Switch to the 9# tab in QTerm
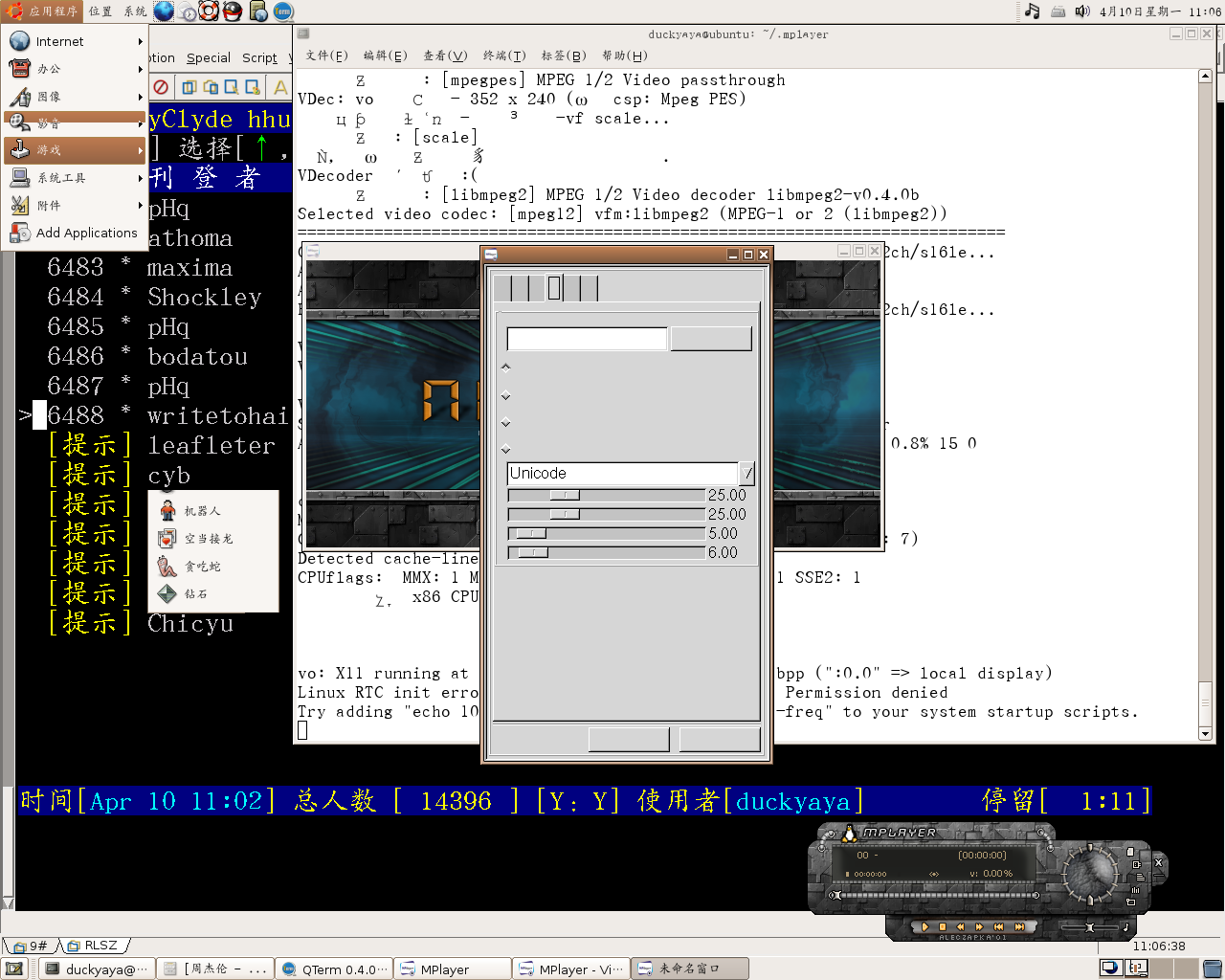Image resolution: width=1225 pixels, height=980 pixels. tap(31, 946)
